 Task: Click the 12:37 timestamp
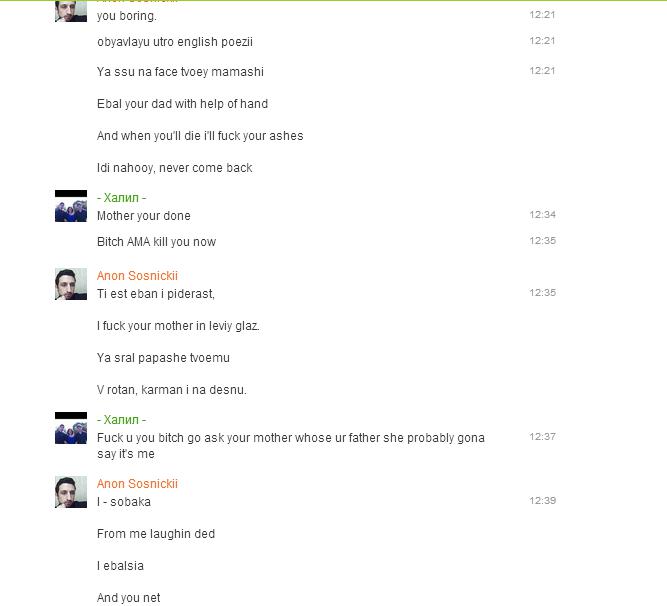(542, 437)
